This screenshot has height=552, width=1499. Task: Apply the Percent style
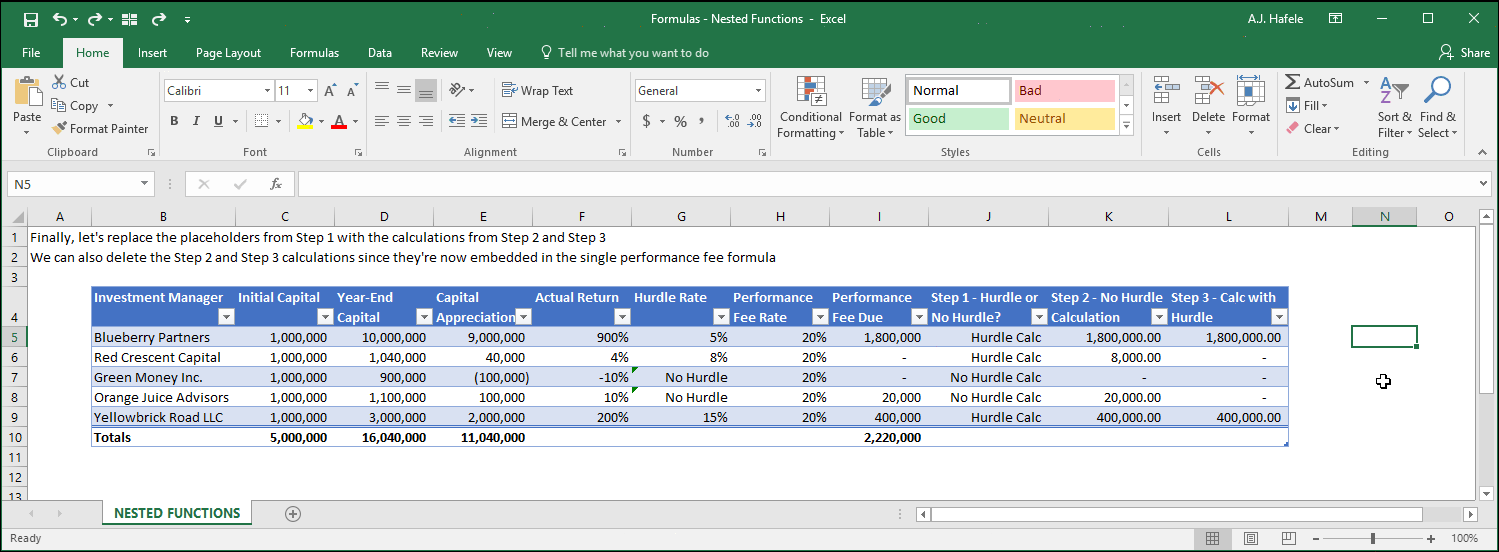click(x=680, y=121)
